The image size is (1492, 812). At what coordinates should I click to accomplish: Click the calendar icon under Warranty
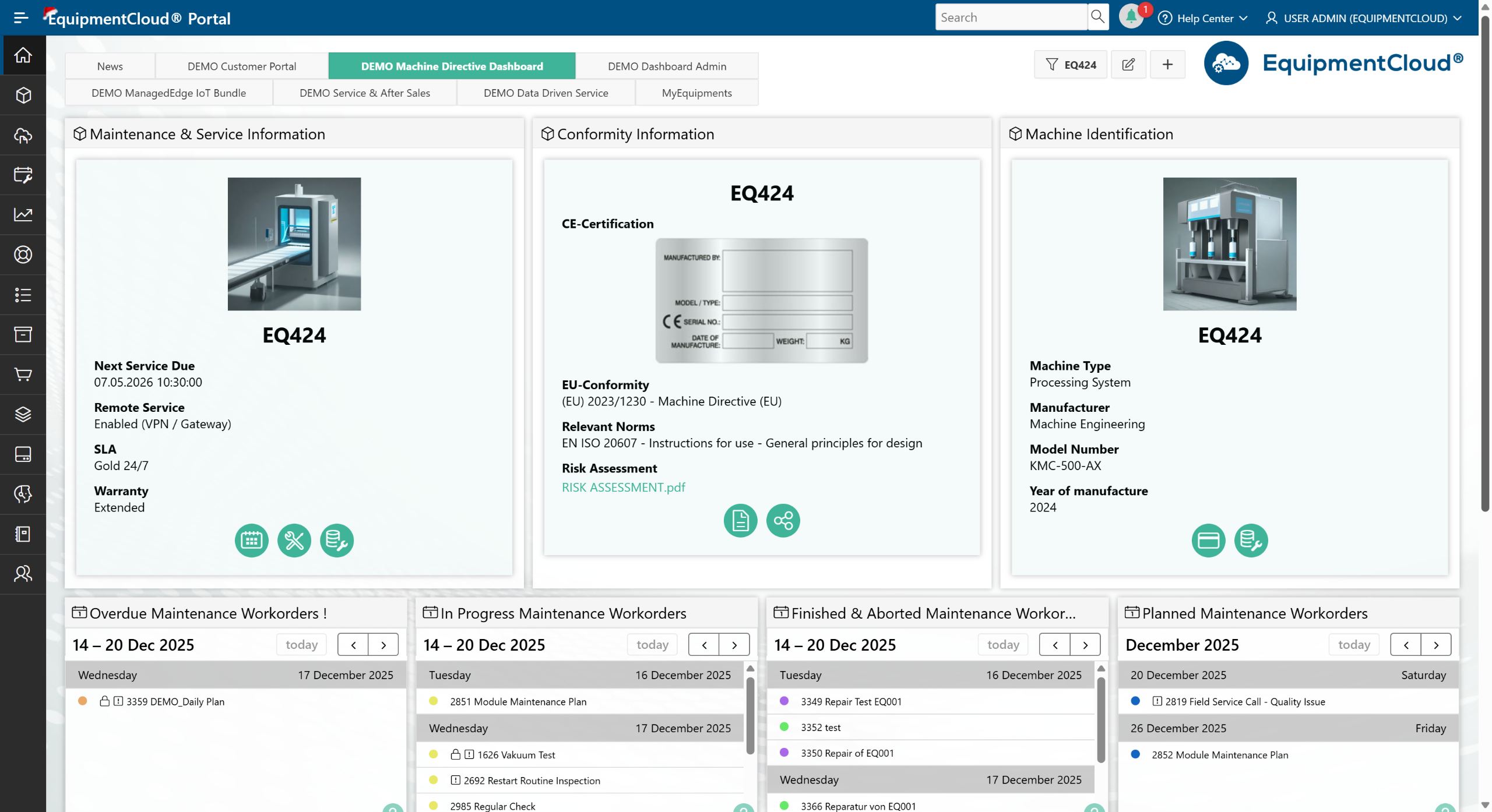tap(251, 541)
